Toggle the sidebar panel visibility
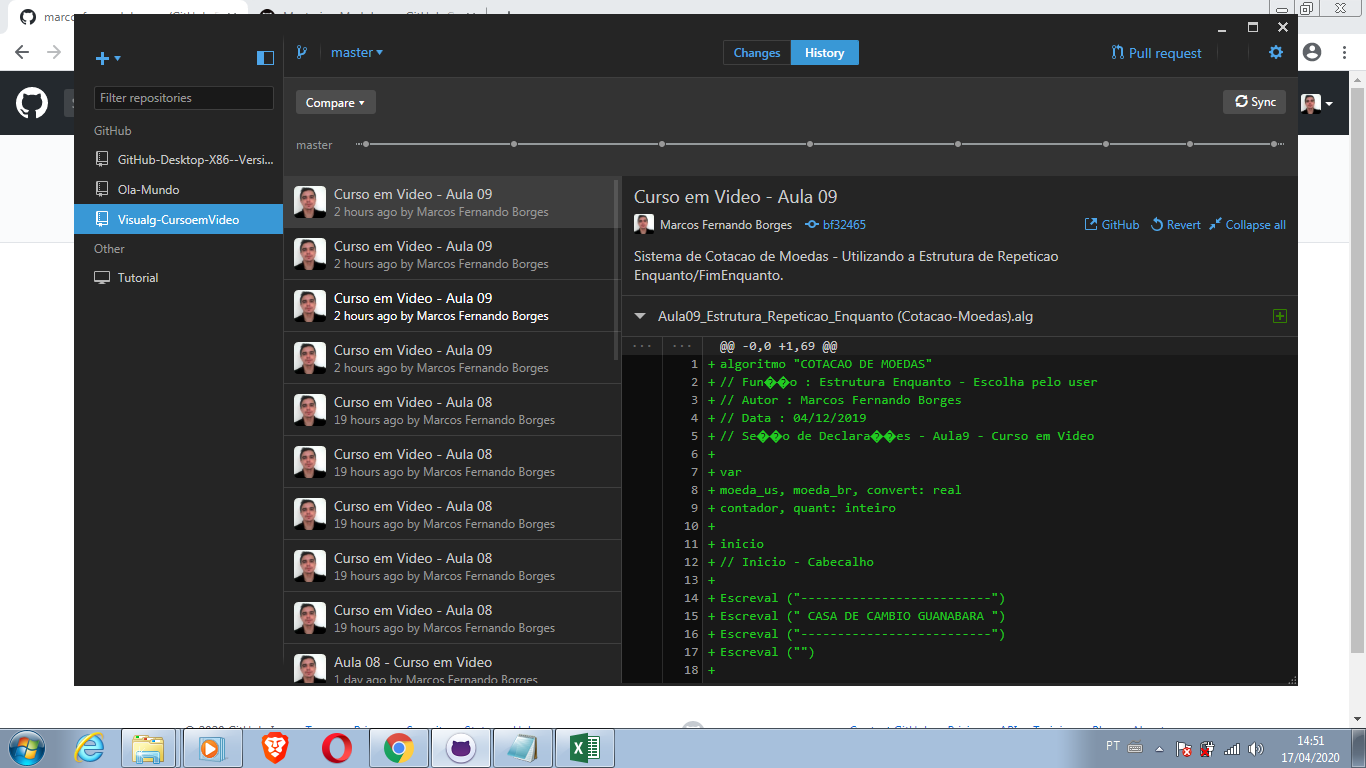The width and height of the screenshot is (1366, 768). coord(264,58)
